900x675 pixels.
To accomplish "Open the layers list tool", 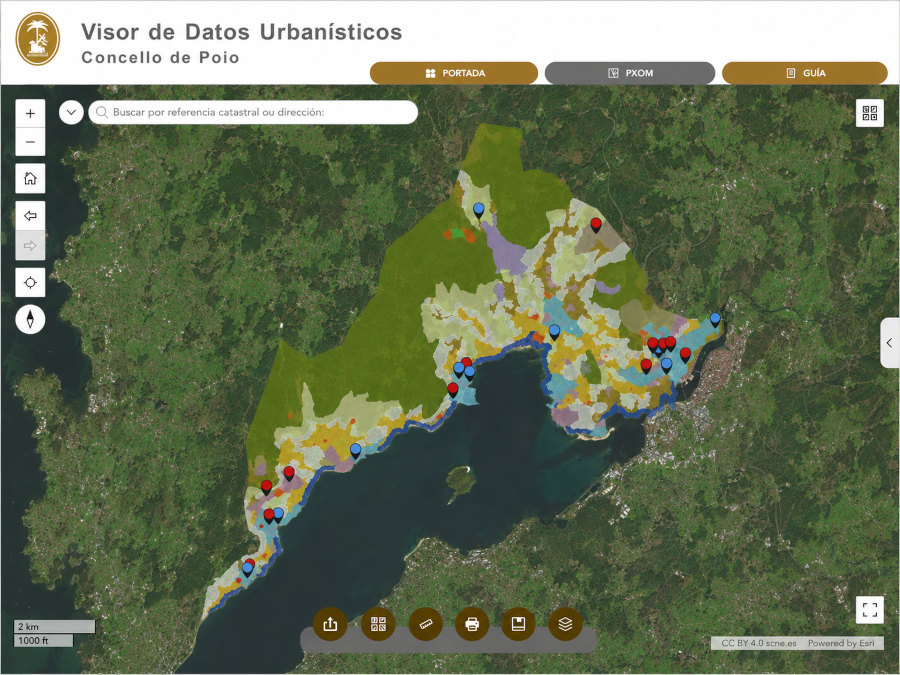I will click(565, 623).
